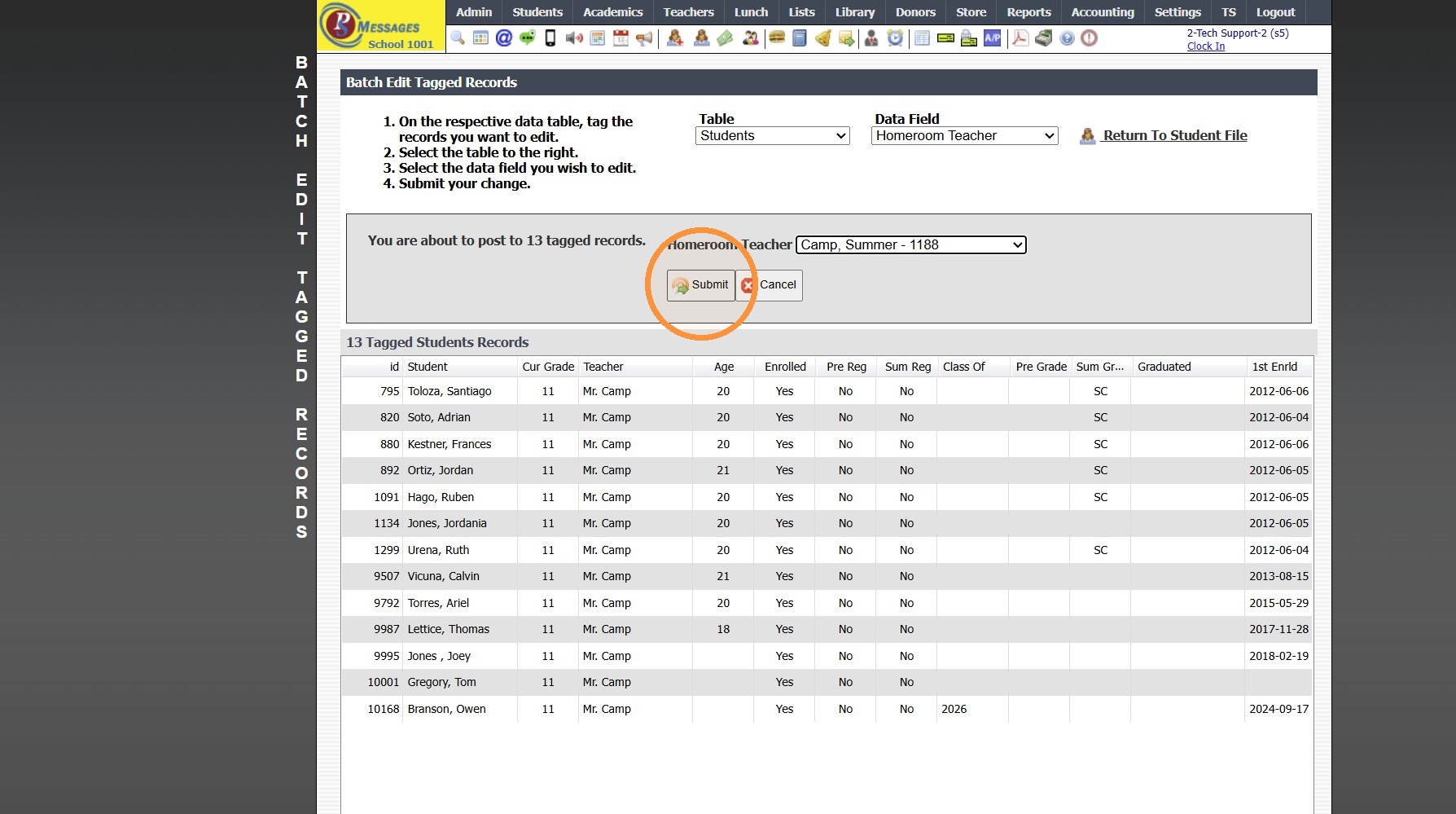Screen dimensions: 1456x814
Task: Open the Academics menu
Action: (613, 12)
